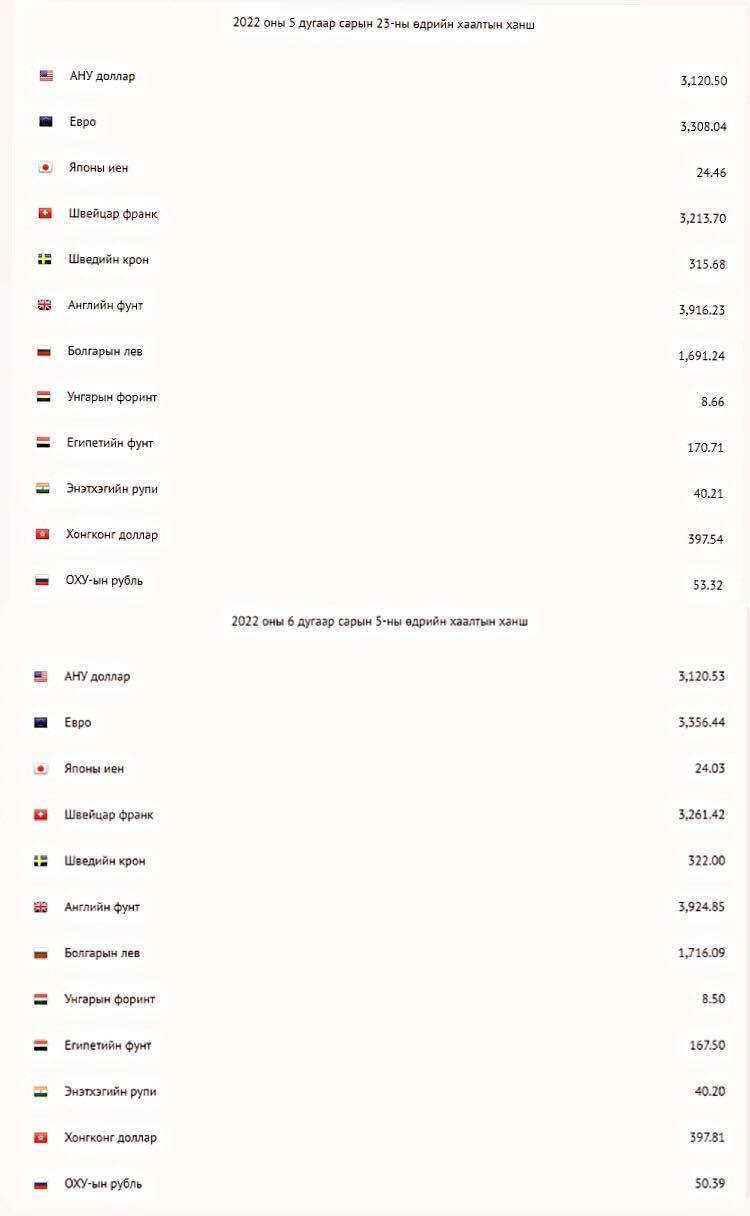The height and width of the screenshot is (1216, 750).
Task: Click the Энэтхэгийн рупи label in the May 23 table
Action: [111, 489]
